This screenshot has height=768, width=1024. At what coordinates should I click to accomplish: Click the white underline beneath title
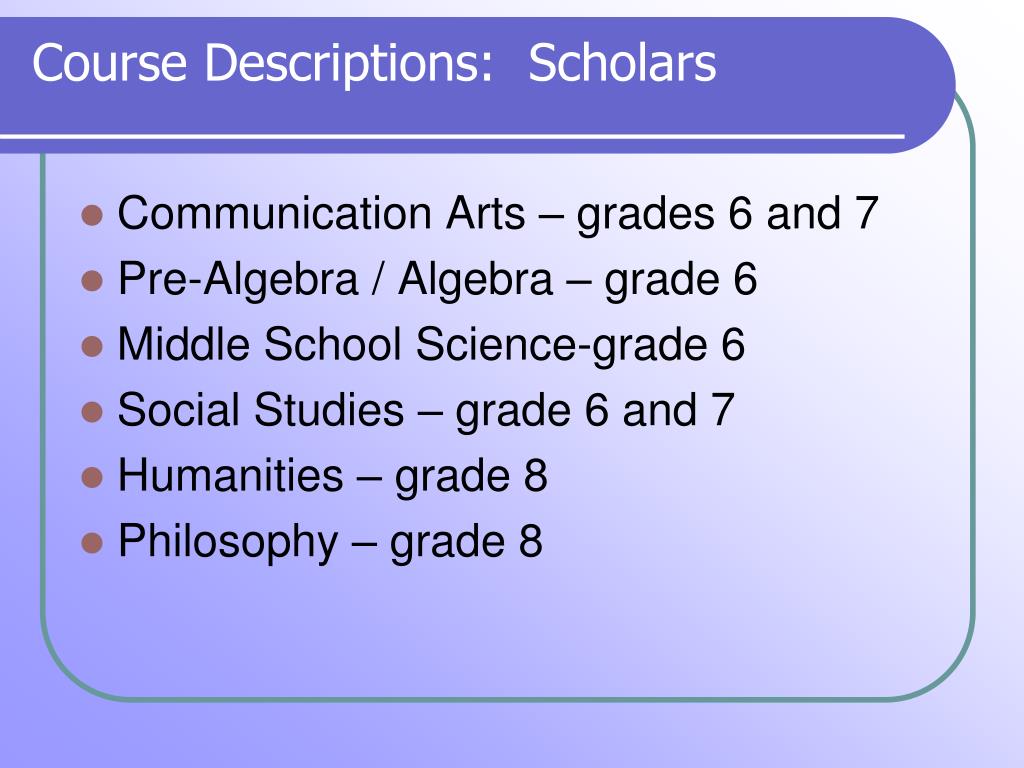point(452,136)
